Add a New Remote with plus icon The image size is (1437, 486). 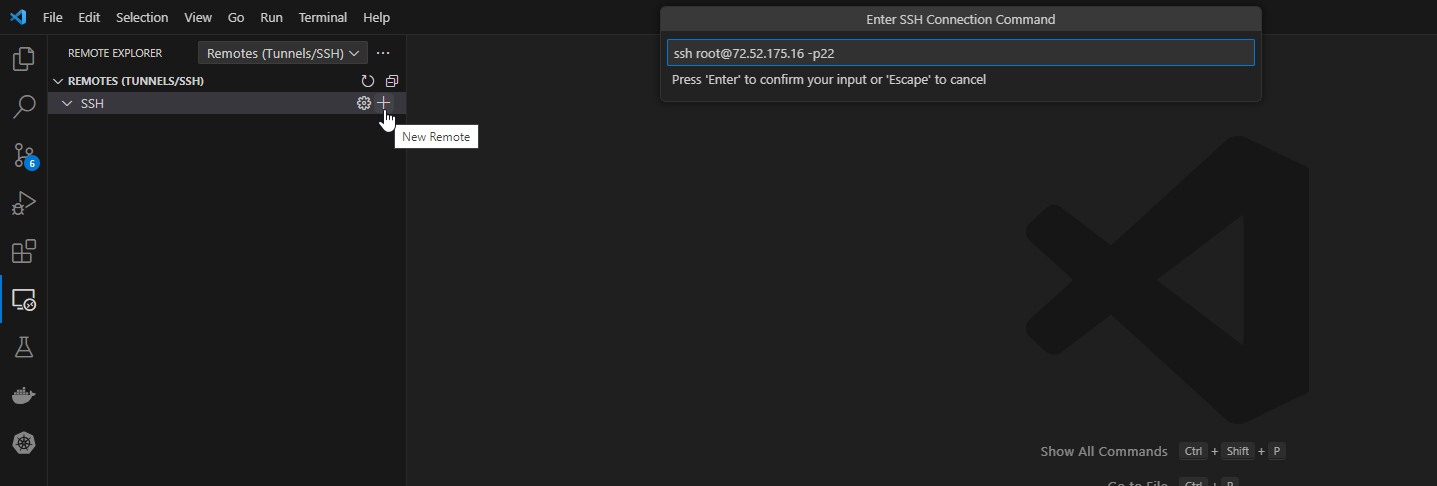(x=384, y=103)
